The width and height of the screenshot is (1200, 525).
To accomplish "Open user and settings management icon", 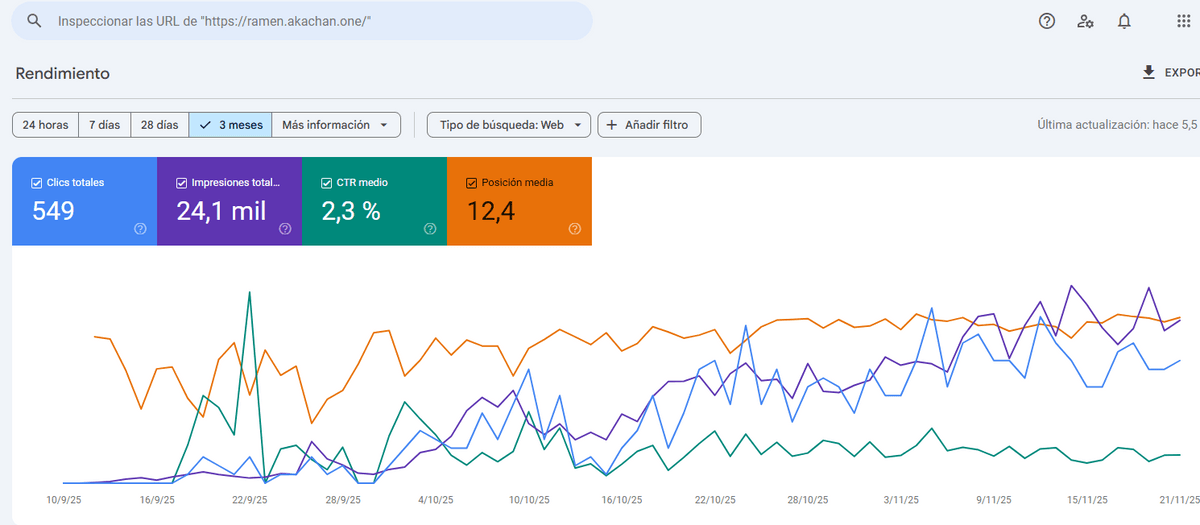I will pyautogui.click(x=1085, y=21).
